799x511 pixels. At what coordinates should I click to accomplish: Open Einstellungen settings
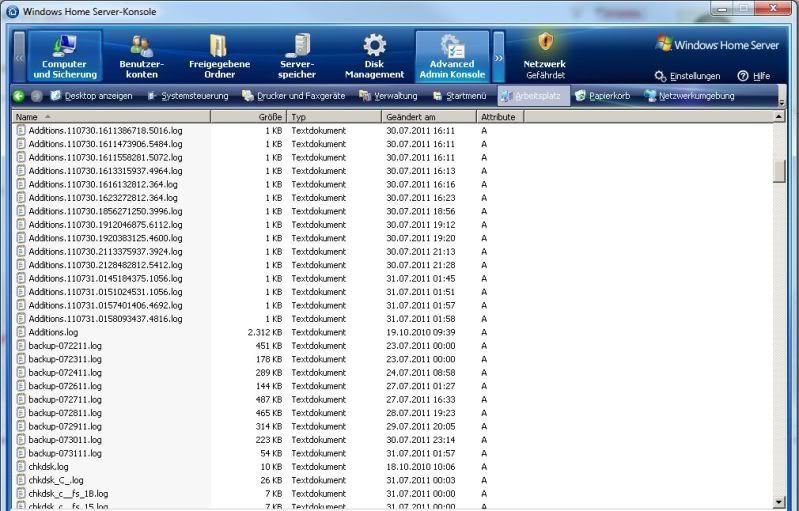[688, 76]
